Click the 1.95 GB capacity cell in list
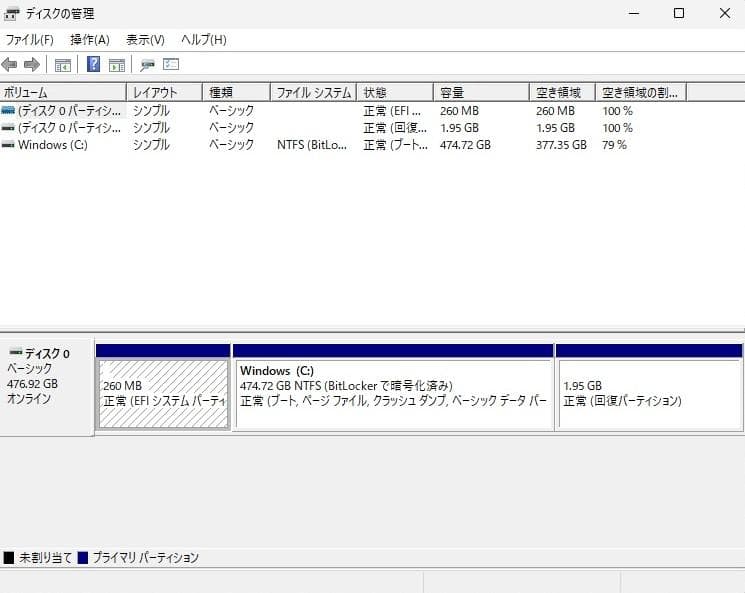The width and height of the screenshot is (745, 593). (459, 128)
